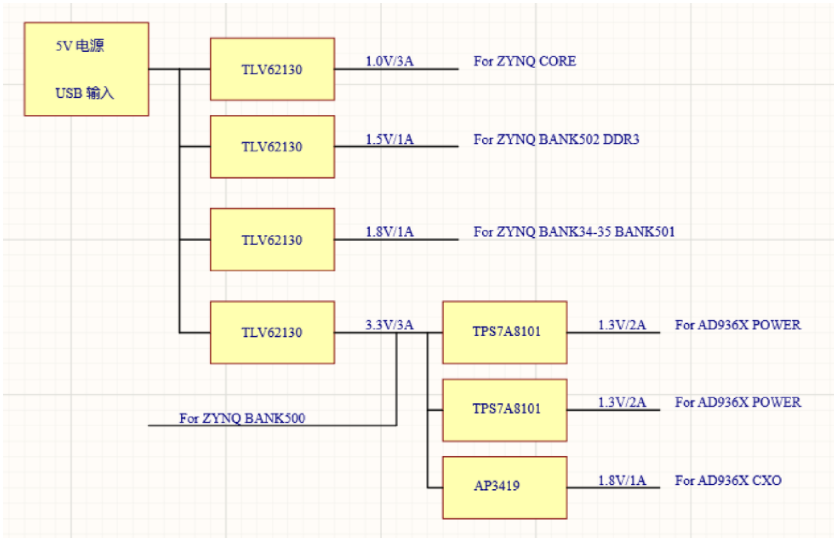Select the TLV62130 block outputting 1.5V/1A
The height and width of the screenshot is (539, 834).
[x=272, y=147]
